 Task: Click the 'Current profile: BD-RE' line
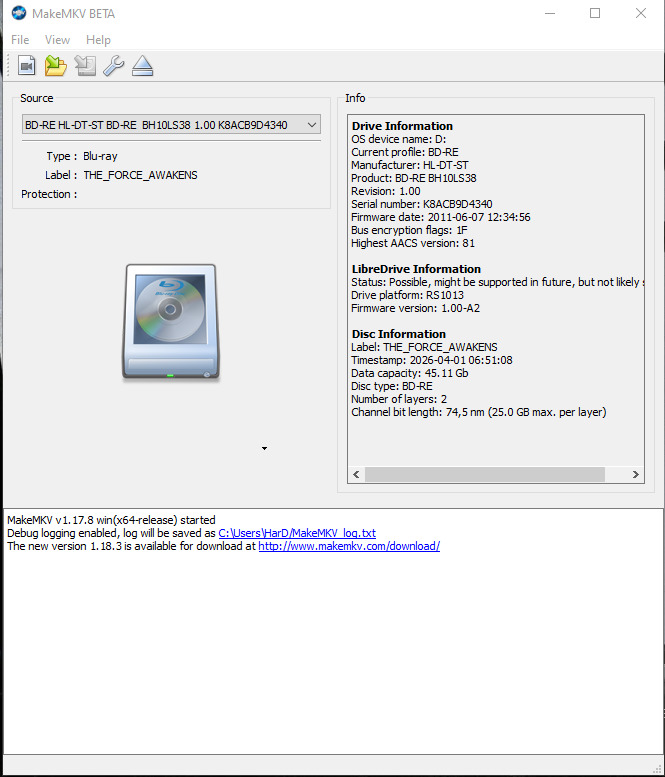pyautogui.click(x=405, y=152)
